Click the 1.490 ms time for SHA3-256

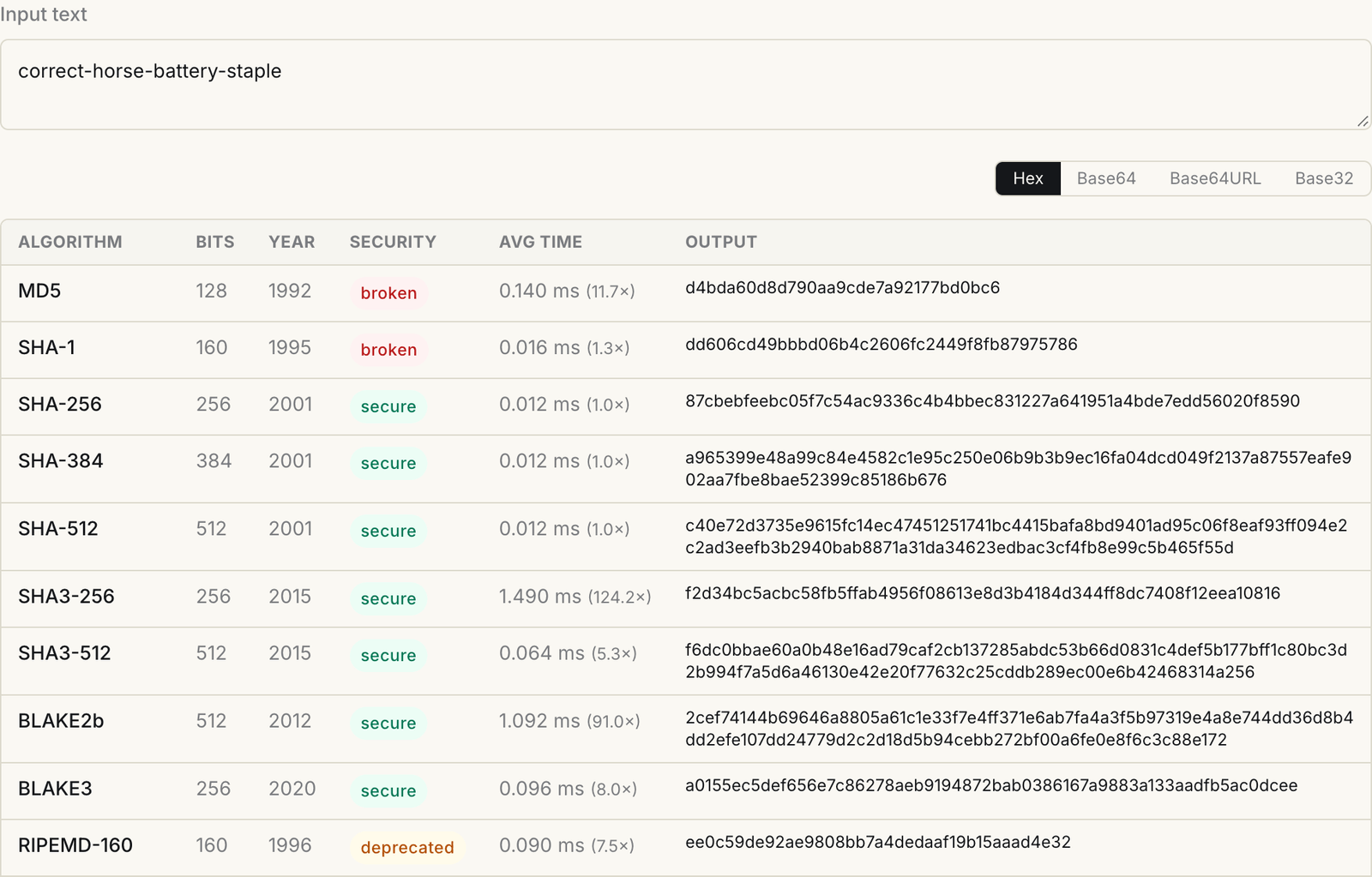575,596
